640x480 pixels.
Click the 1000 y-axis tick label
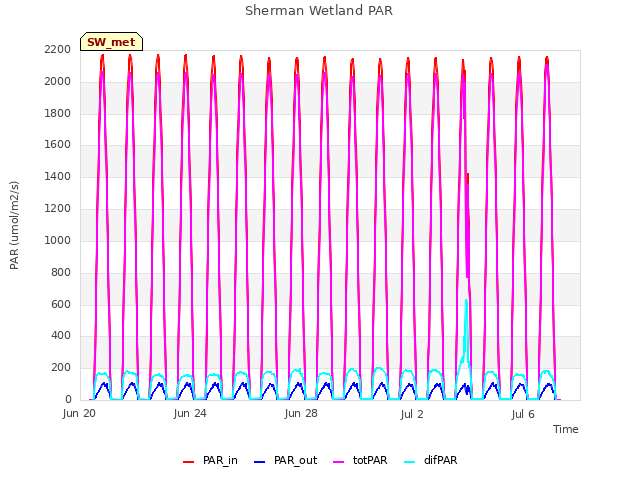tap(58, 240)
